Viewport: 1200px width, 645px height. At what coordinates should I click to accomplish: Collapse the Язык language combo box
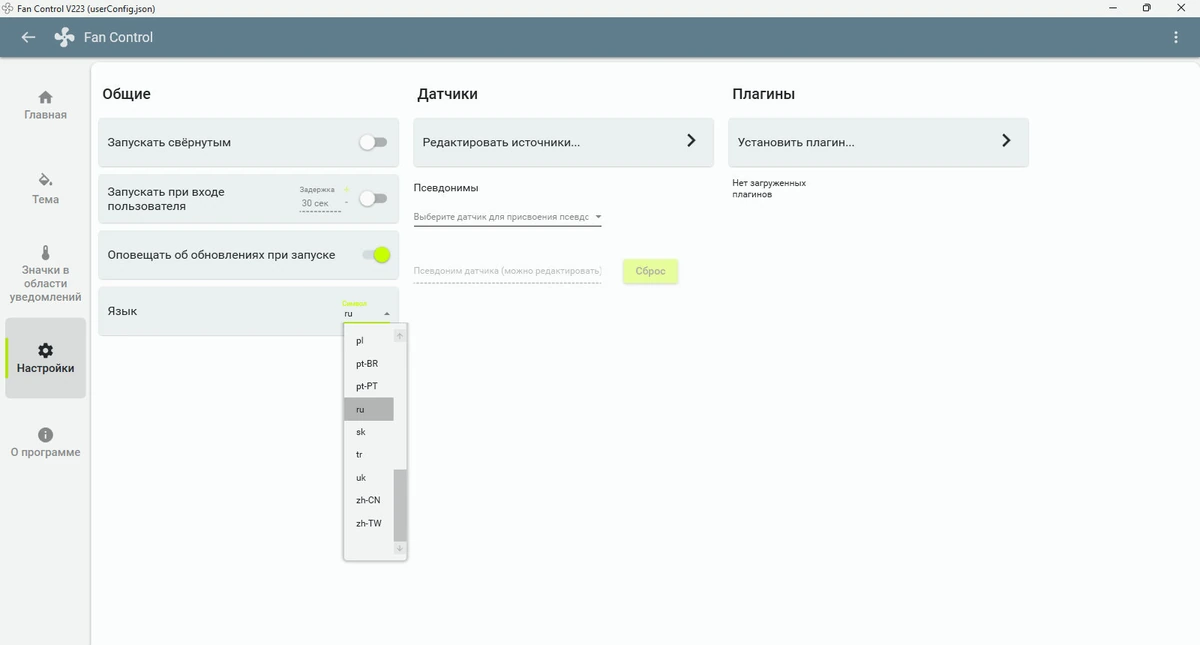[367, 313]
